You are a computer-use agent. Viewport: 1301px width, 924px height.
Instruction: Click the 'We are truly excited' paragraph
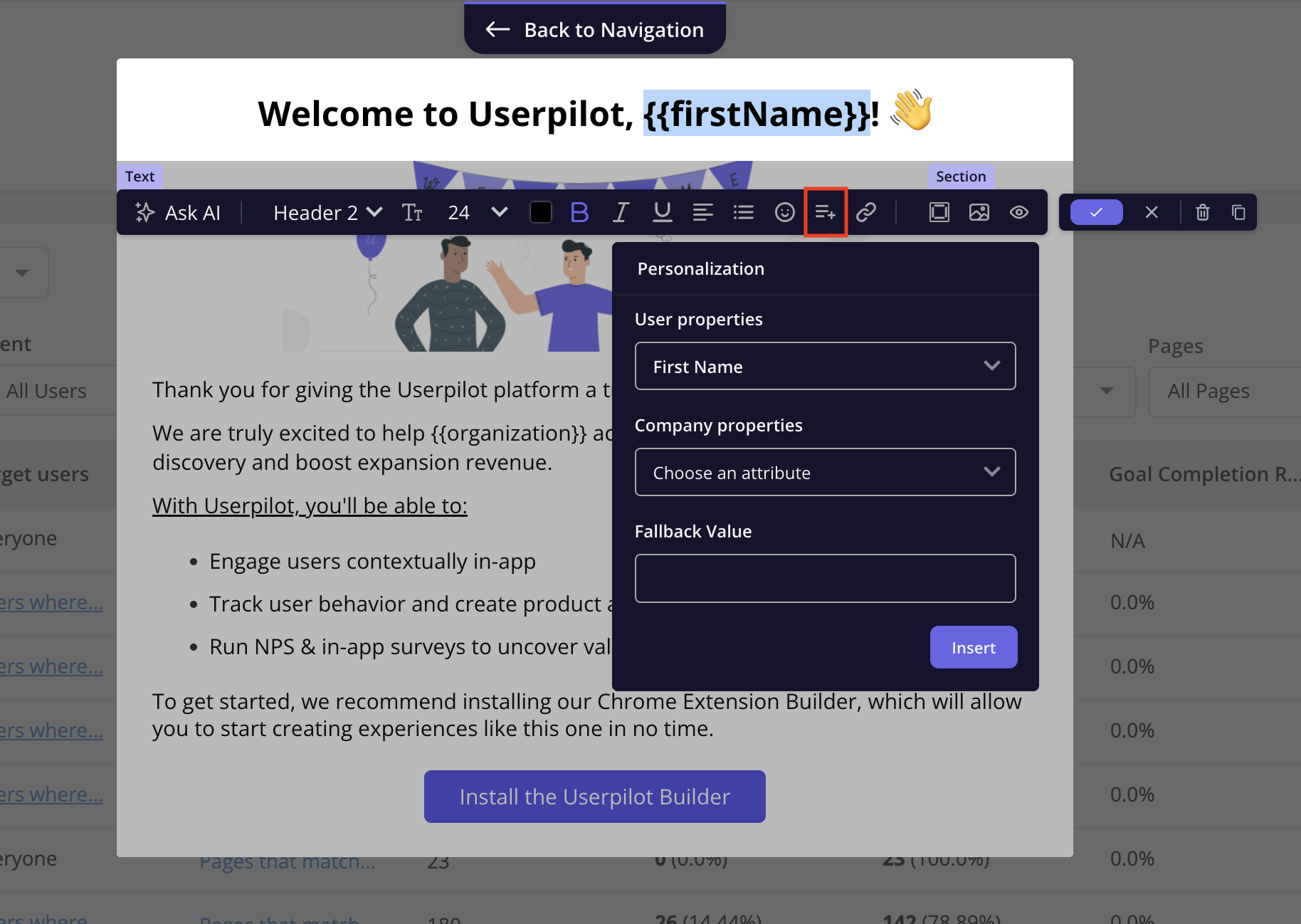tap(382, 447)
